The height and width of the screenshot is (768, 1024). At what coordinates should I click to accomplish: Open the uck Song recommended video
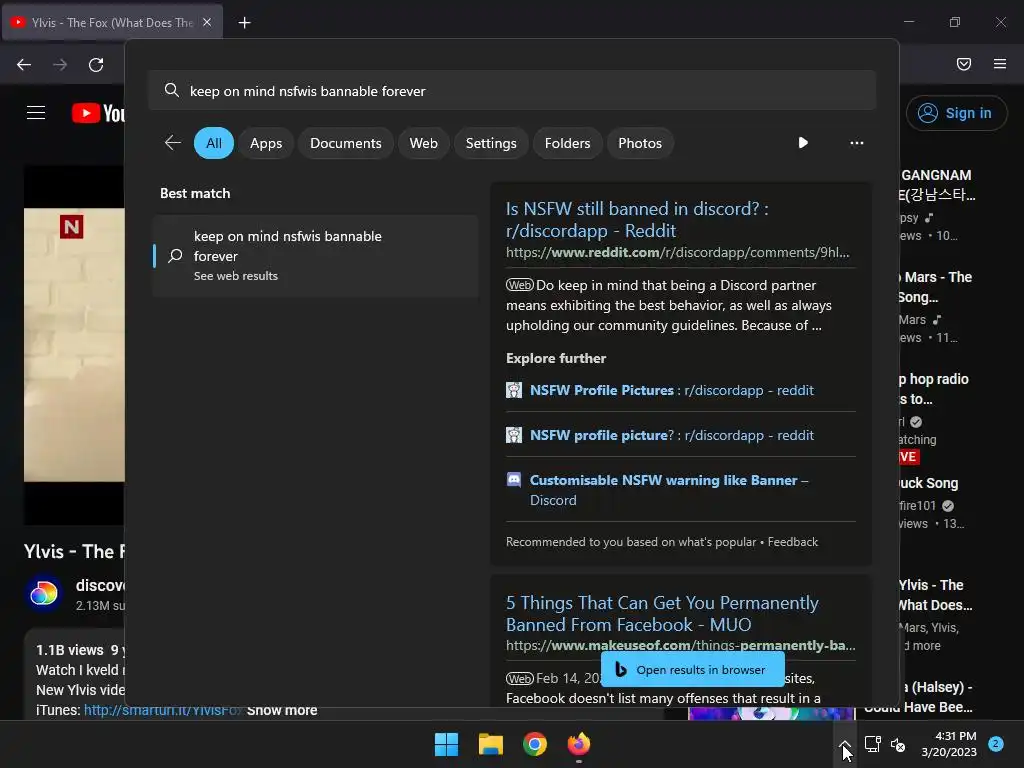pos(929,483)
